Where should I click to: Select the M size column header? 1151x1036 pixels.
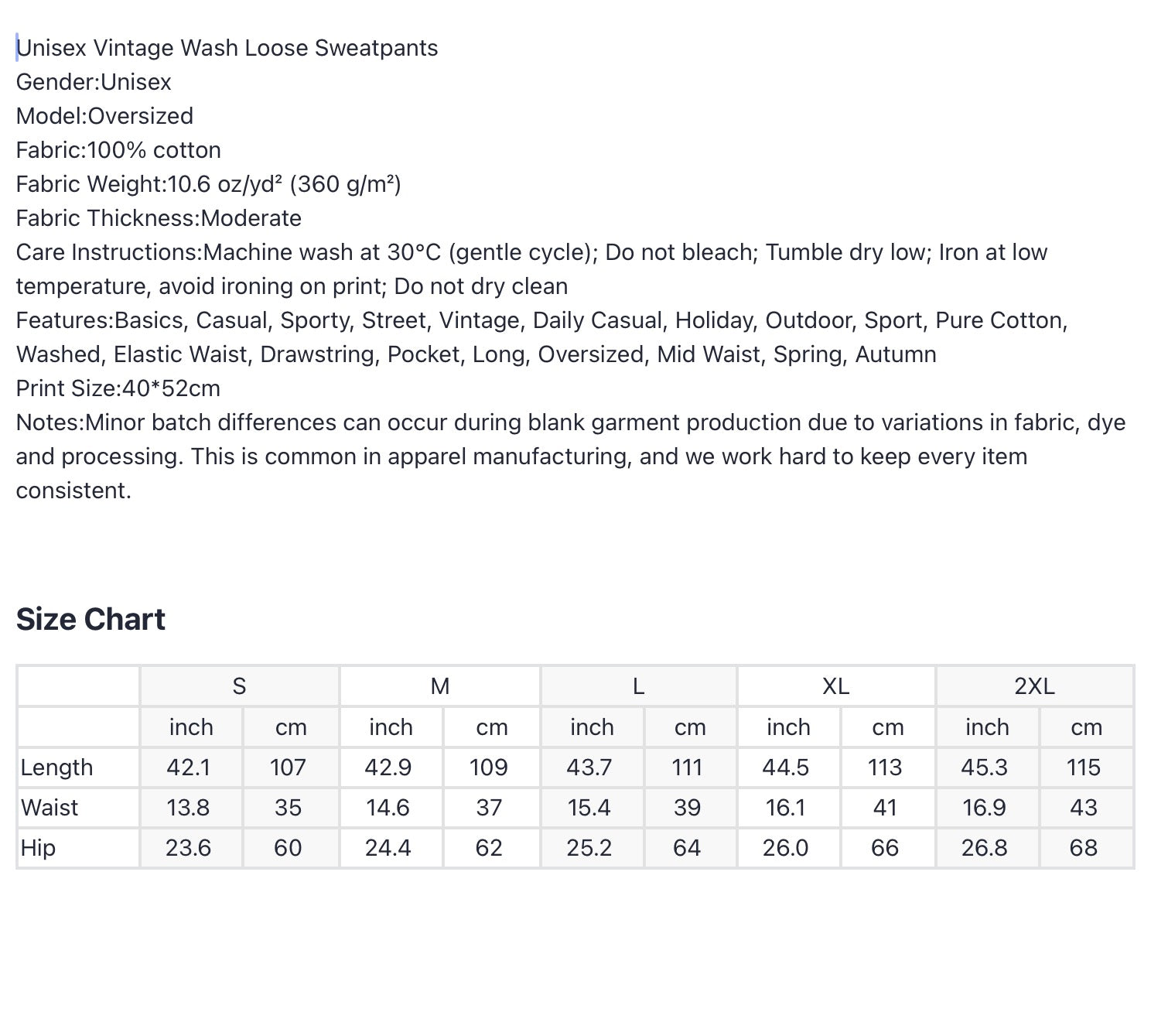439,686
